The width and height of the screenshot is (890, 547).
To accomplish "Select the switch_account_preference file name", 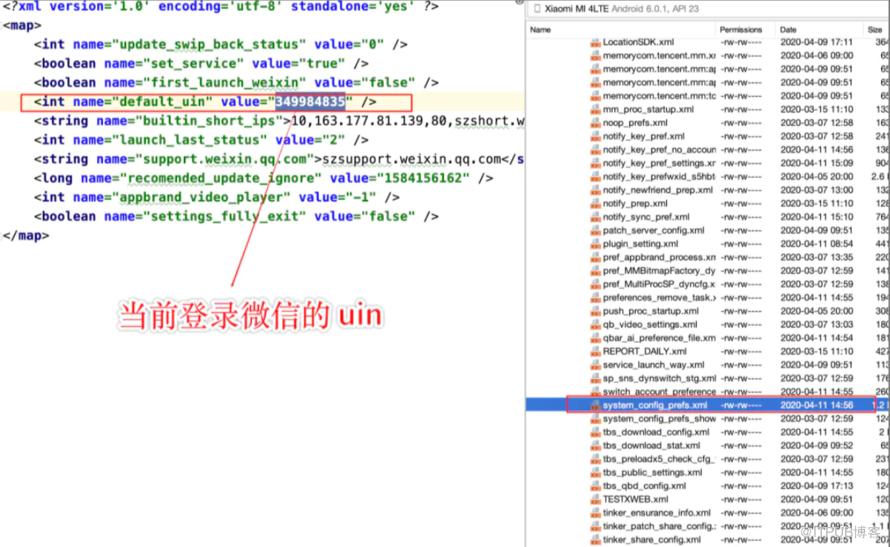I will pos(659,392).
